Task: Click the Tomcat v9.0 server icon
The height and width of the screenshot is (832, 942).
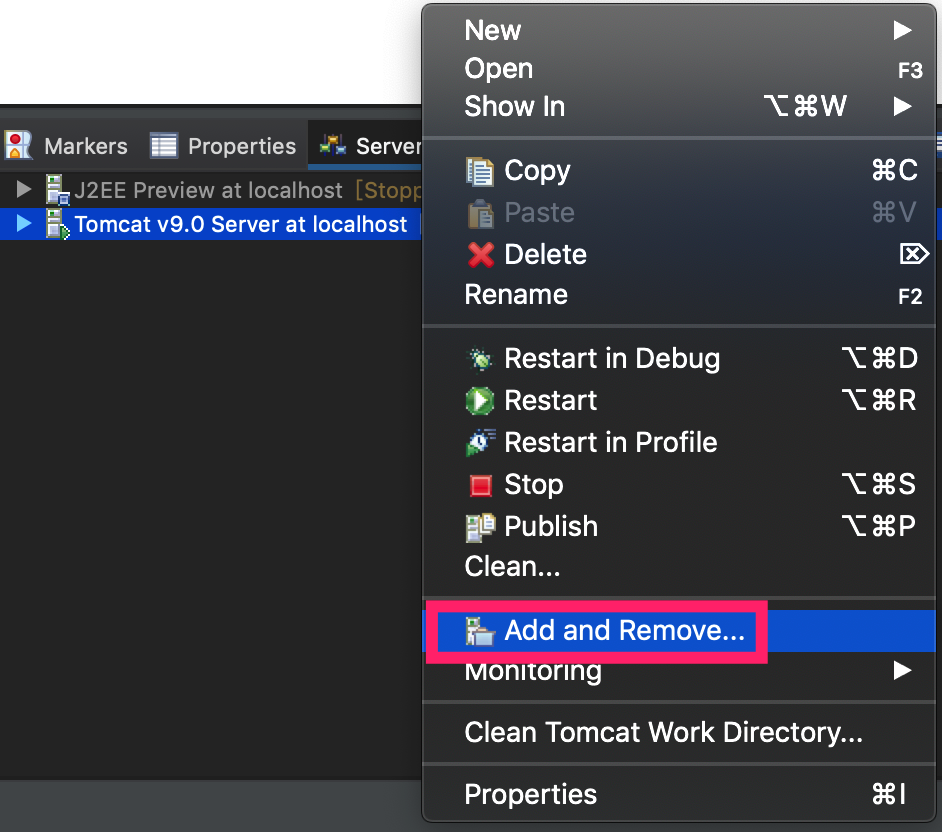Action: point(58,224)
